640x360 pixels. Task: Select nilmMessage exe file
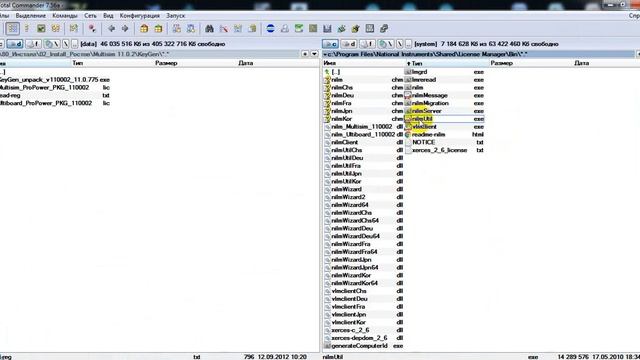444,95
